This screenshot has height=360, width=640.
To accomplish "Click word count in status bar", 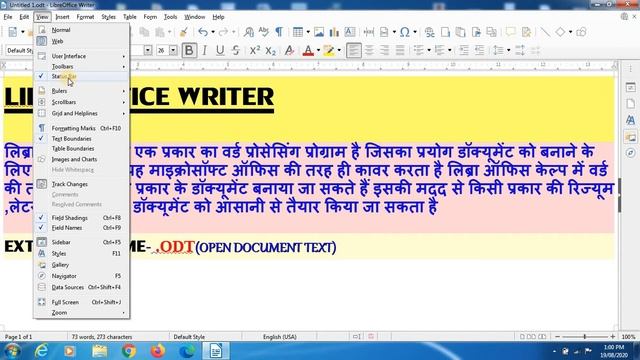I will (102, 337).
